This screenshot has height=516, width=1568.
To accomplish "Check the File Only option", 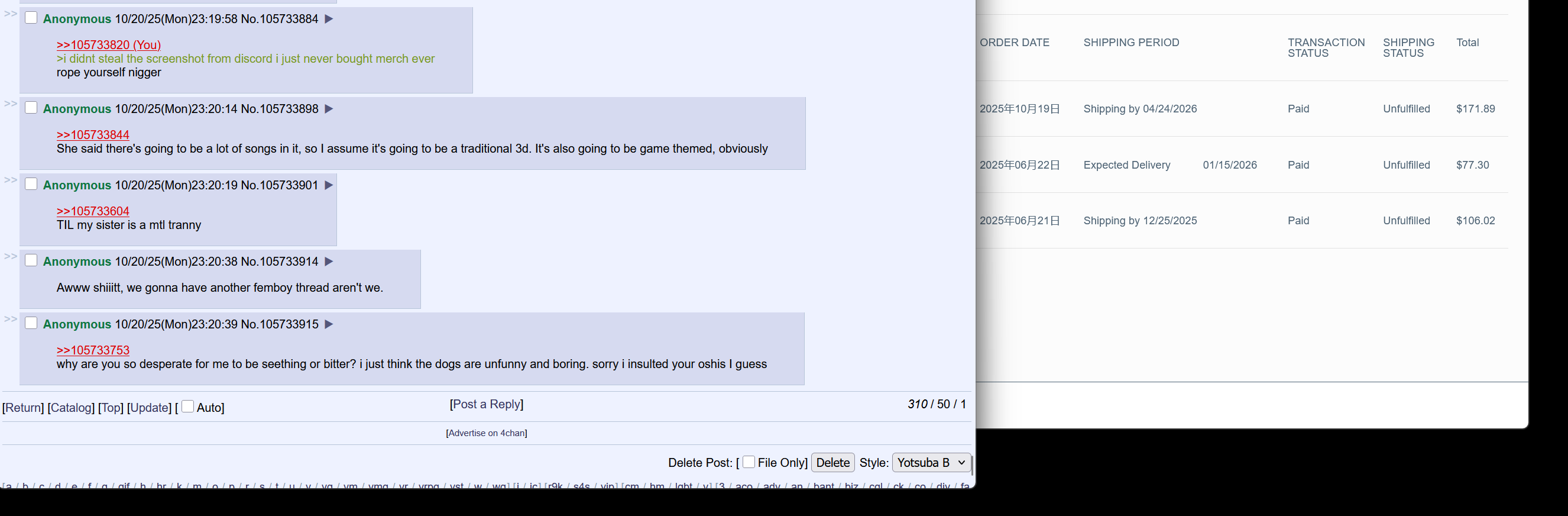I will 749,462.
